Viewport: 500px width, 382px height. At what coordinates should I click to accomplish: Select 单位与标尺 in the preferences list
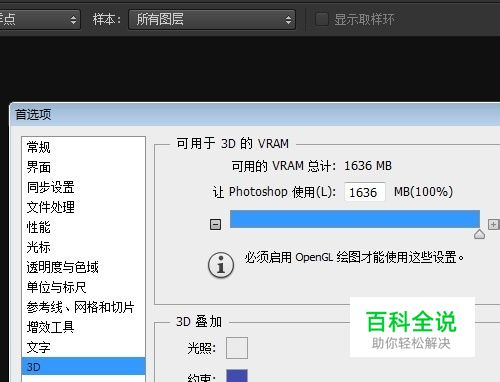(x=83, y=287)
